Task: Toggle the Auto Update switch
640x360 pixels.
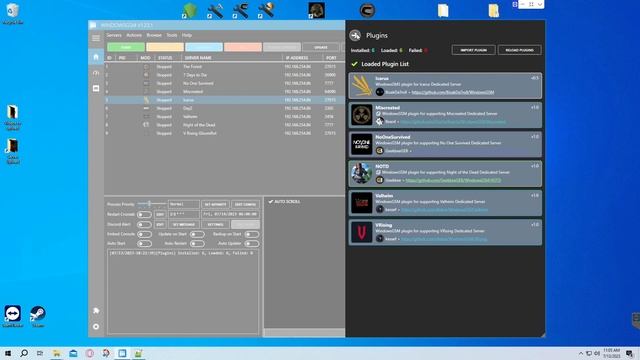Action: click(252, 244)
